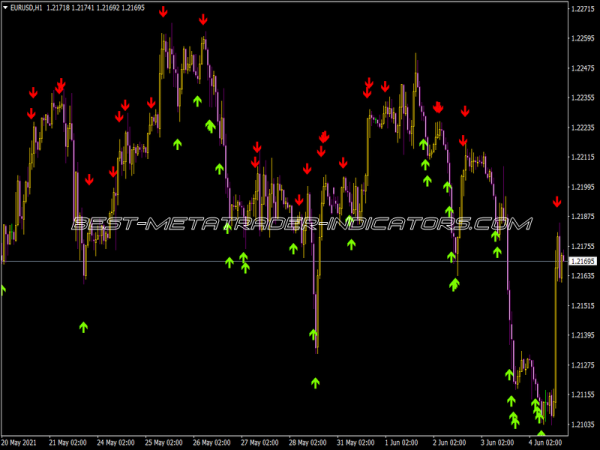Click the current price tag 1.21695 on the axis

pyautogui.click(x=581, y=262)
